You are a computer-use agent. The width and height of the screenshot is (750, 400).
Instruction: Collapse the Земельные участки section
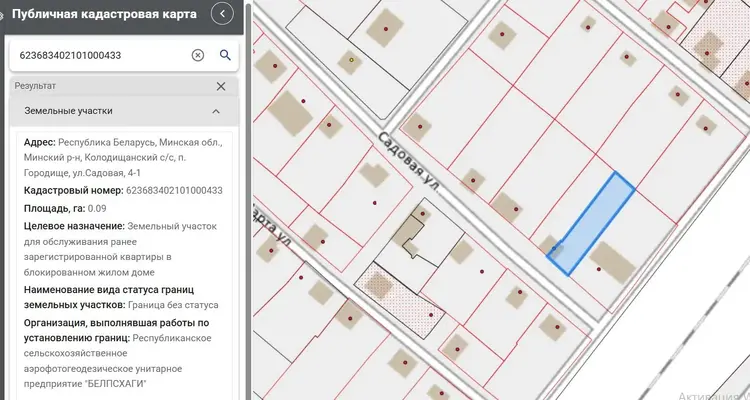pyautogui.click(x=216, y=111)
